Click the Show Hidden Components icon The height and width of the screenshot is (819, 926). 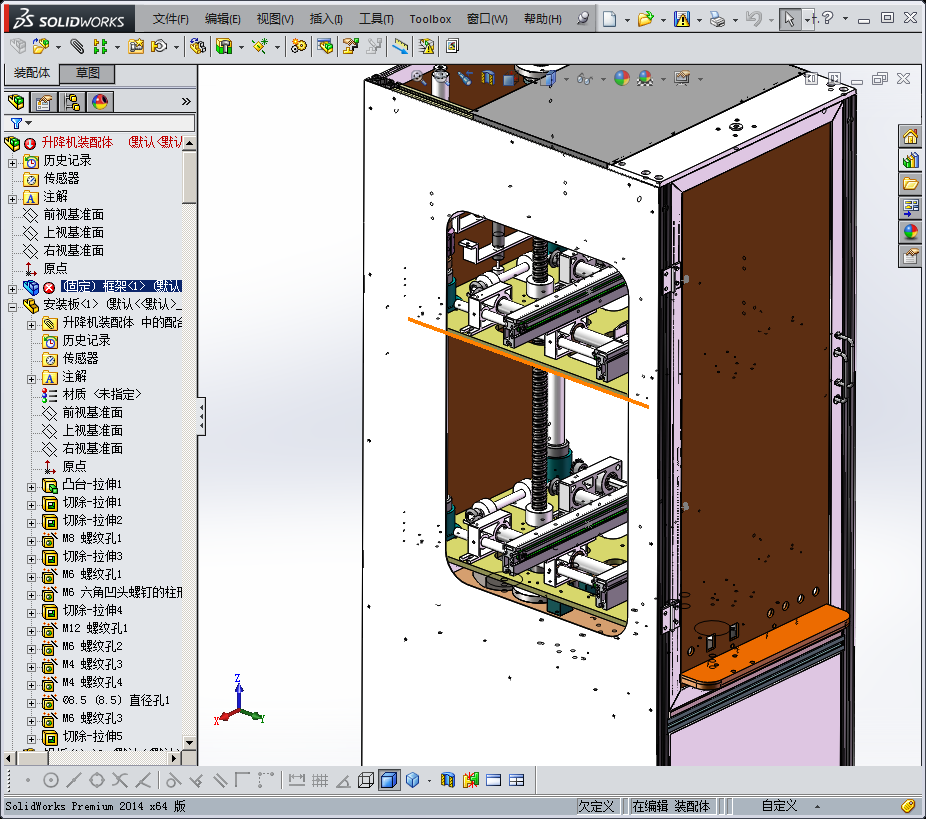(x=198, y=46)
